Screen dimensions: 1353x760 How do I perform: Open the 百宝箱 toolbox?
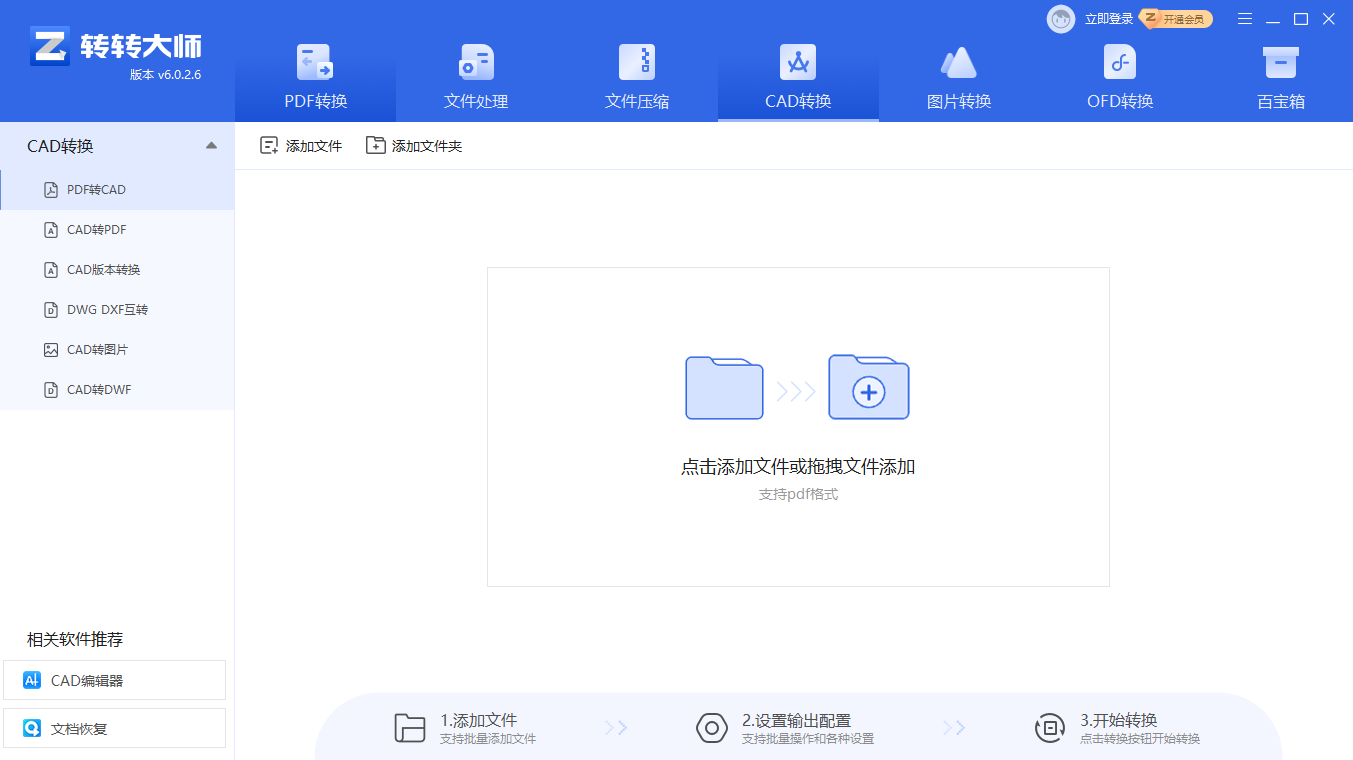tap(1280, 75)
